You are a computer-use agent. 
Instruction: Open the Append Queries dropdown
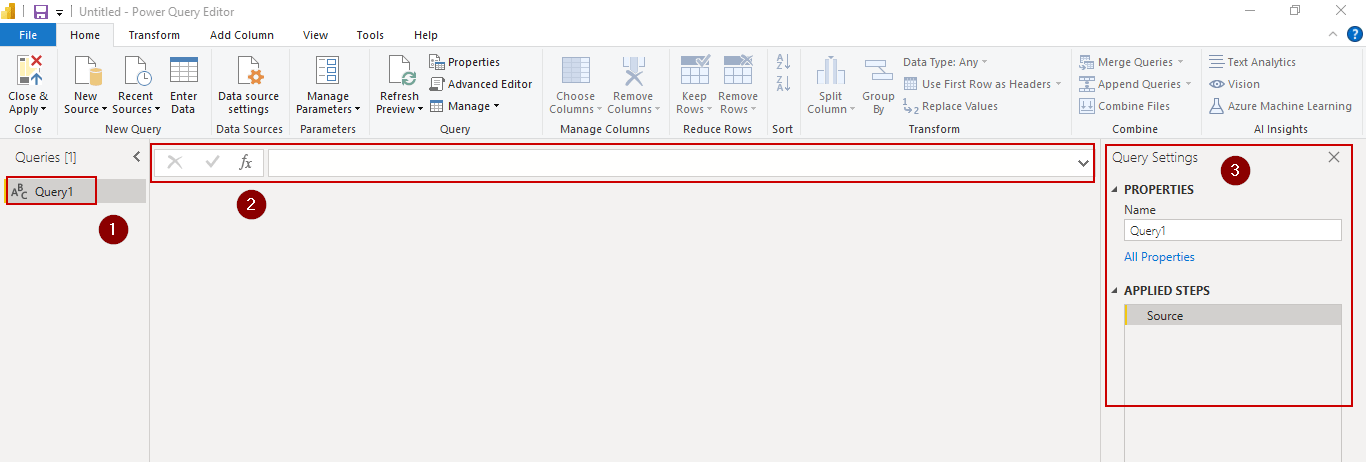(x=1136, y=84)
